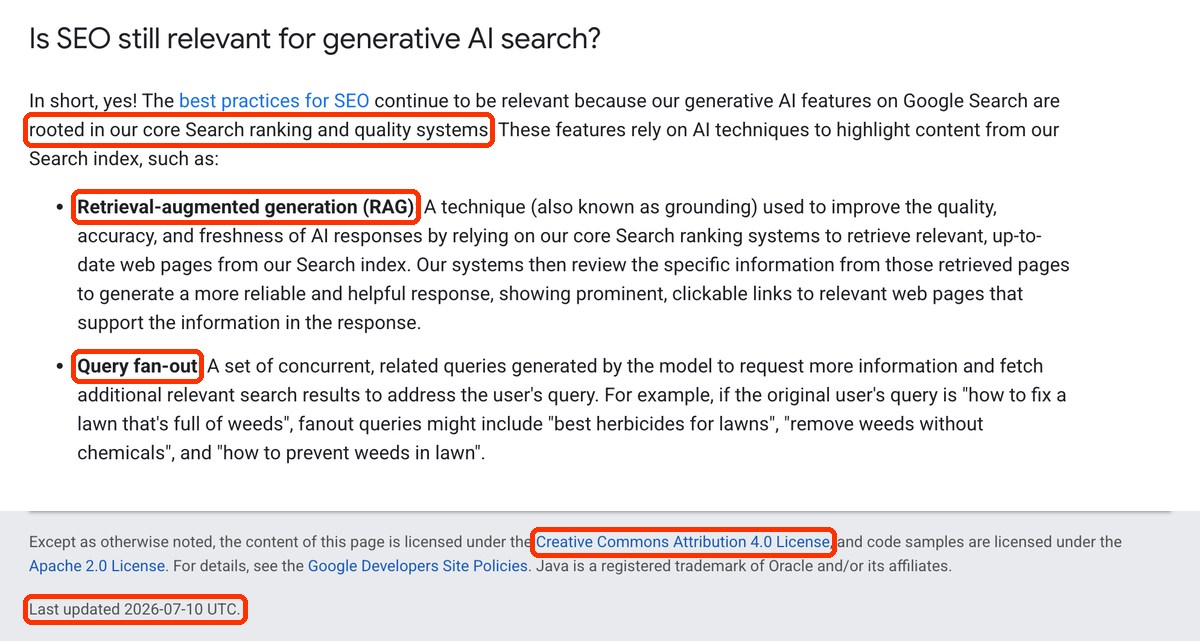The width and height of the screenshot is (1200, 641).
Task: Click the bold term "Retrieval-augmented generation (RAG)"
Action: pos(246,208)
